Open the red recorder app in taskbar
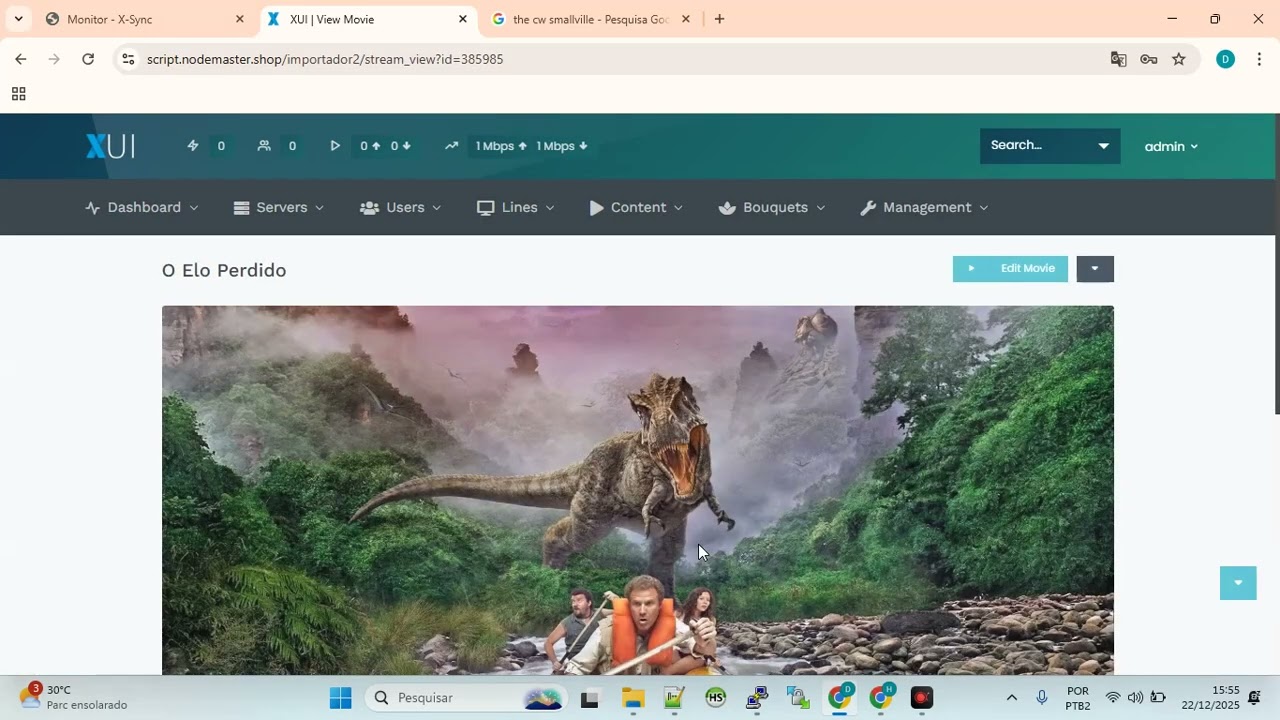Screen dimensions: 1280x720 point(922,698)
